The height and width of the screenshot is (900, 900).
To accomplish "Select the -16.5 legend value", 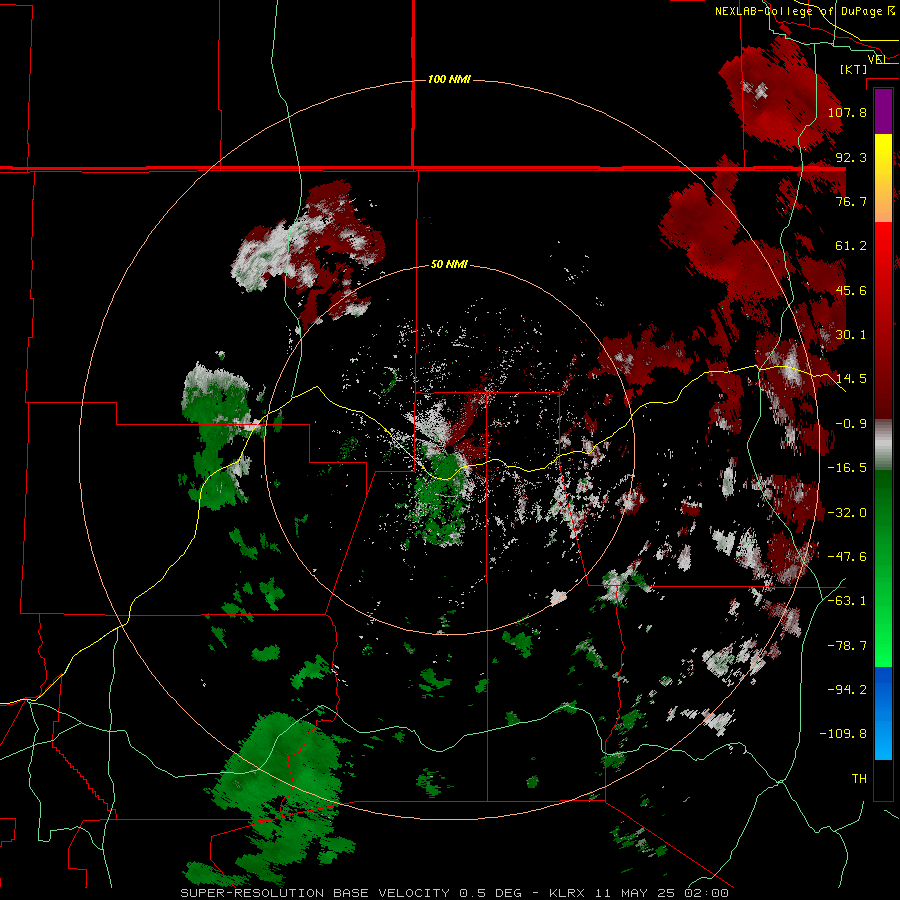I will [x=847, y=468].
